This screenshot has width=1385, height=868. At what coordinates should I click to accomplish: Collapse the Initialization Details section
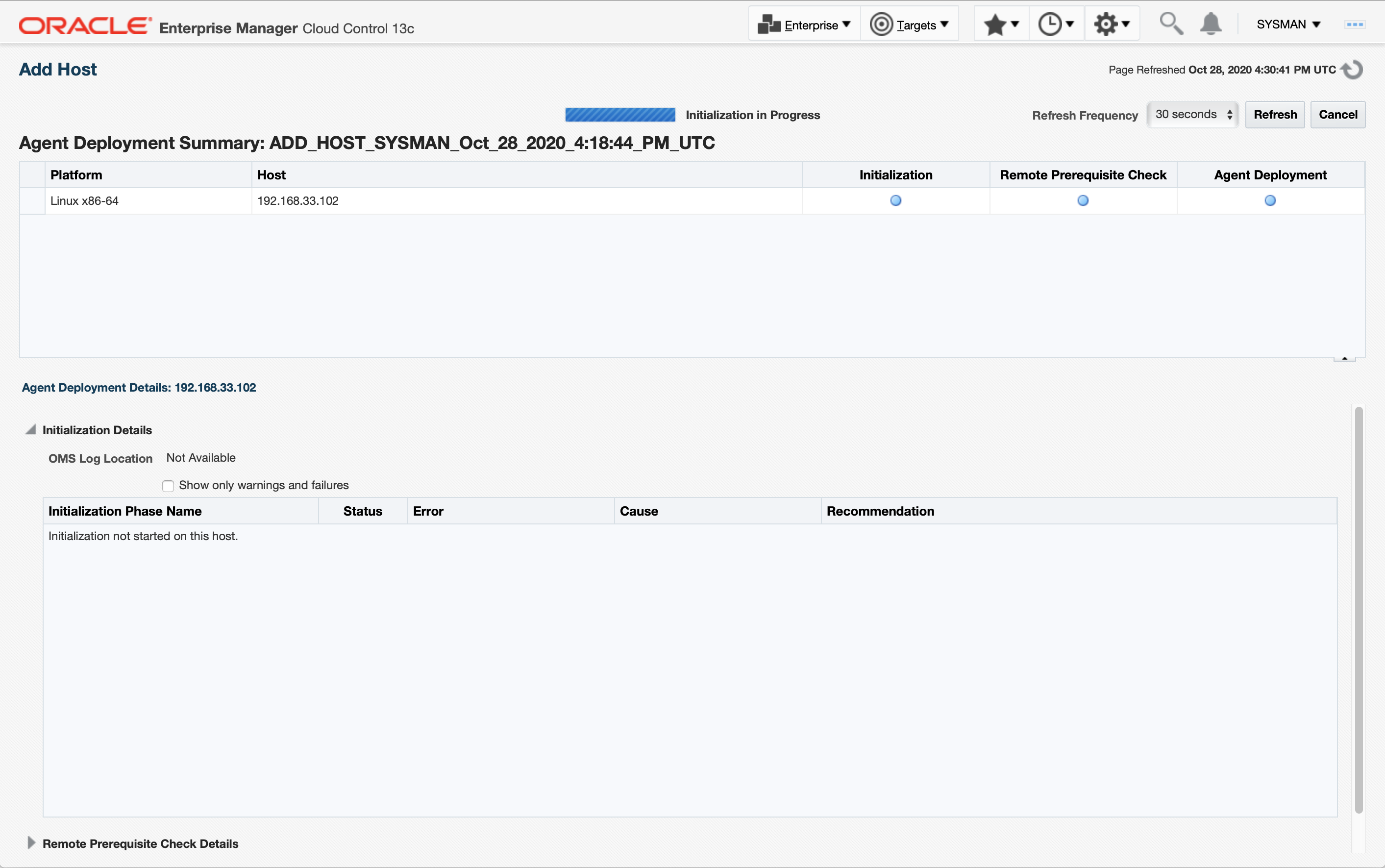(x=31, y=429)
